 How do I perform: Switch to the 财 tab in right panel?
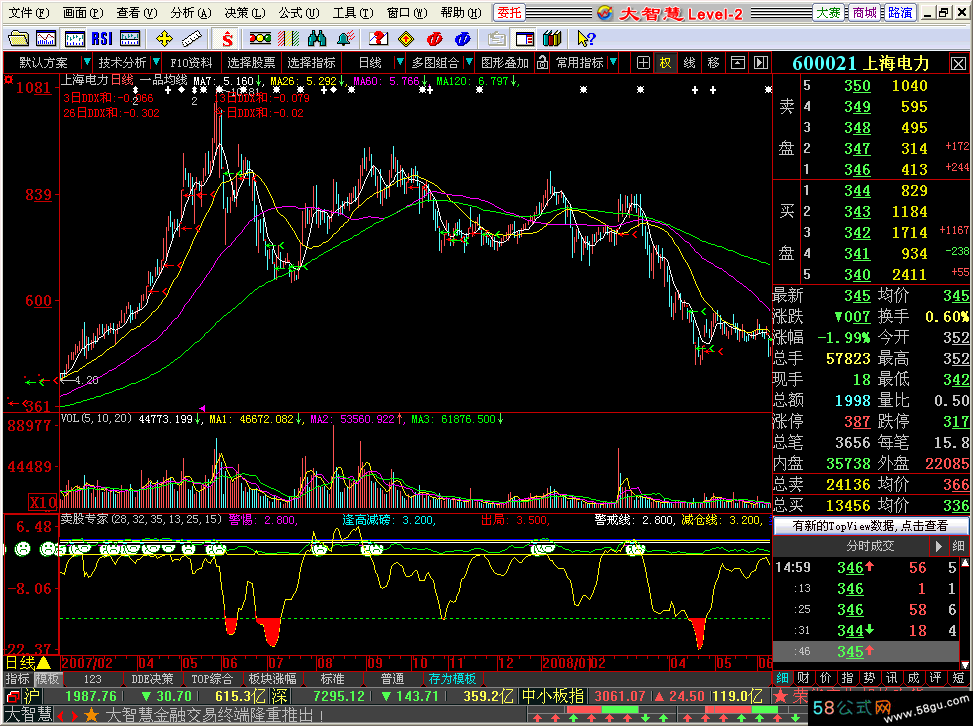(804, 678)
